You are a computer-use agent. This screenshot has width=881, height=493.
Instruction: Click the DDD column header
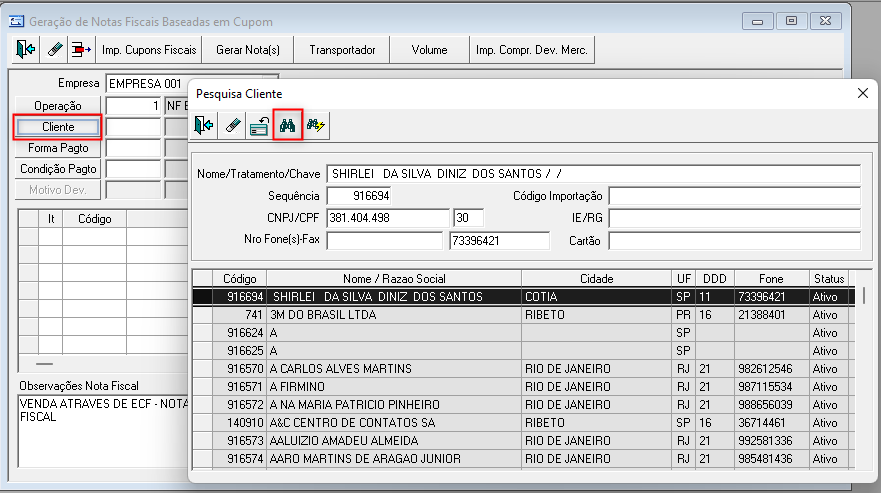[x=715, y=278]
